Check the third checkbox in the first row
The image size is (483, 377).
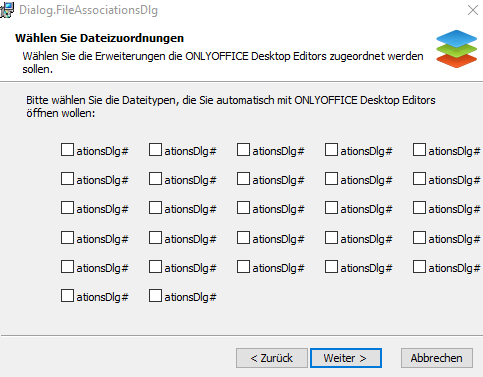coord(243,150)
